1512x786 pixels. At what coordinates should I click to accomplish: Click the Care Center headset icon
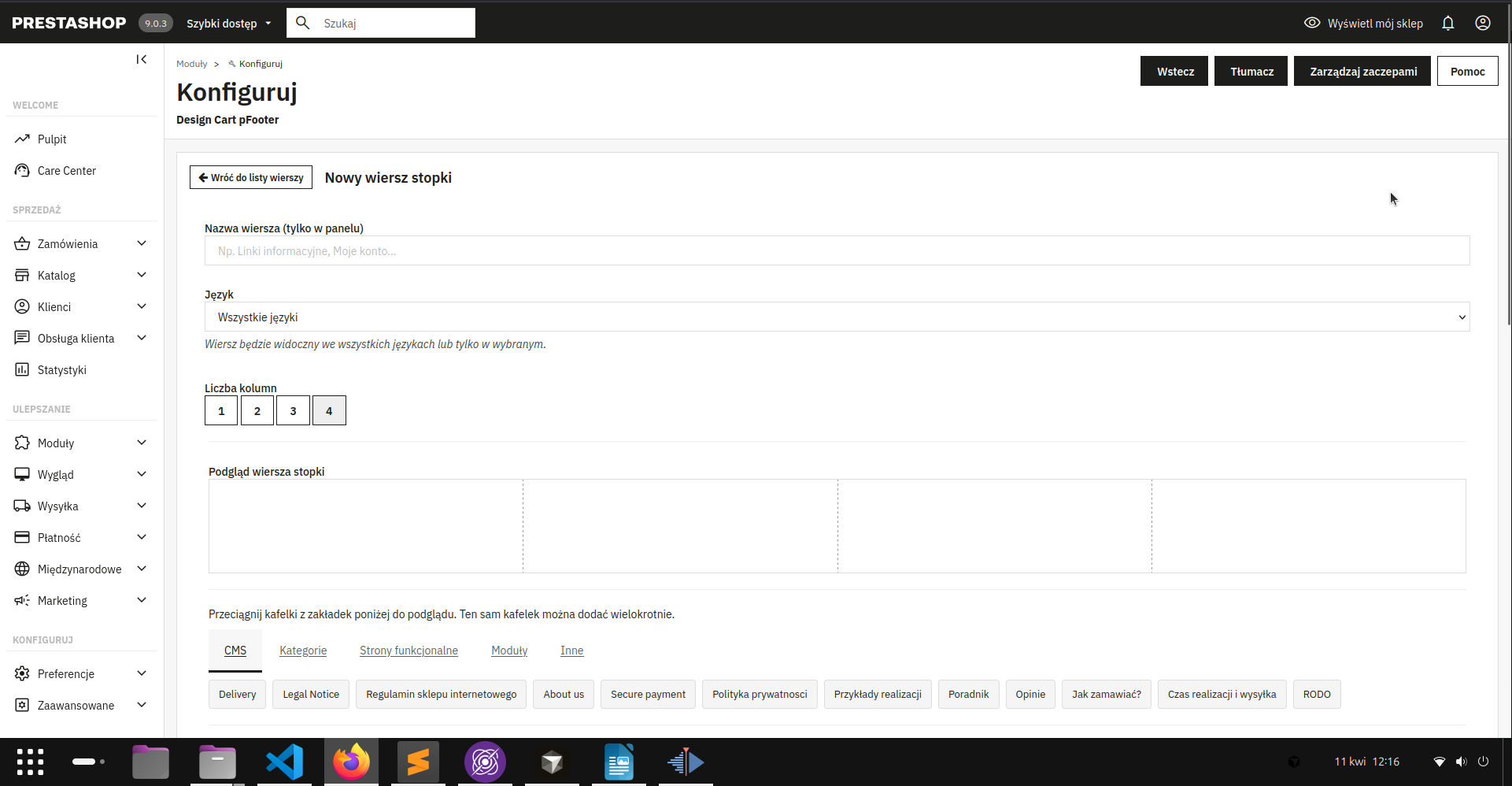pos(22,170)
